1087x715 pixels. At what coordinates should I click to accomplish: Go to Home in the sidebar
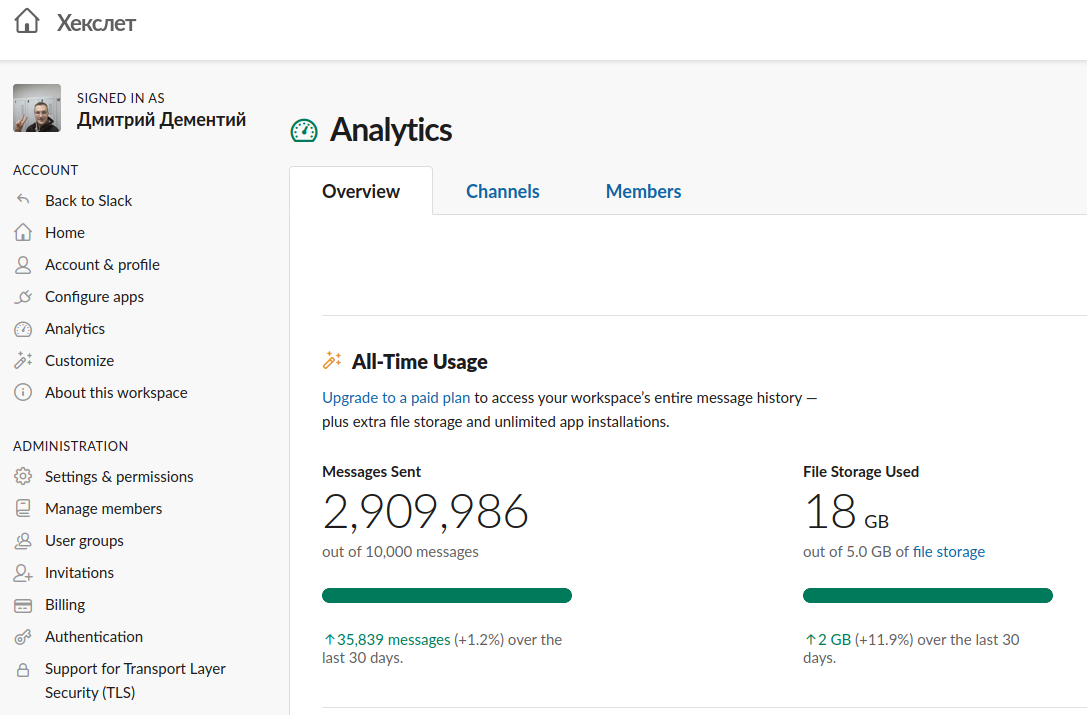click(x=65, y=232)
